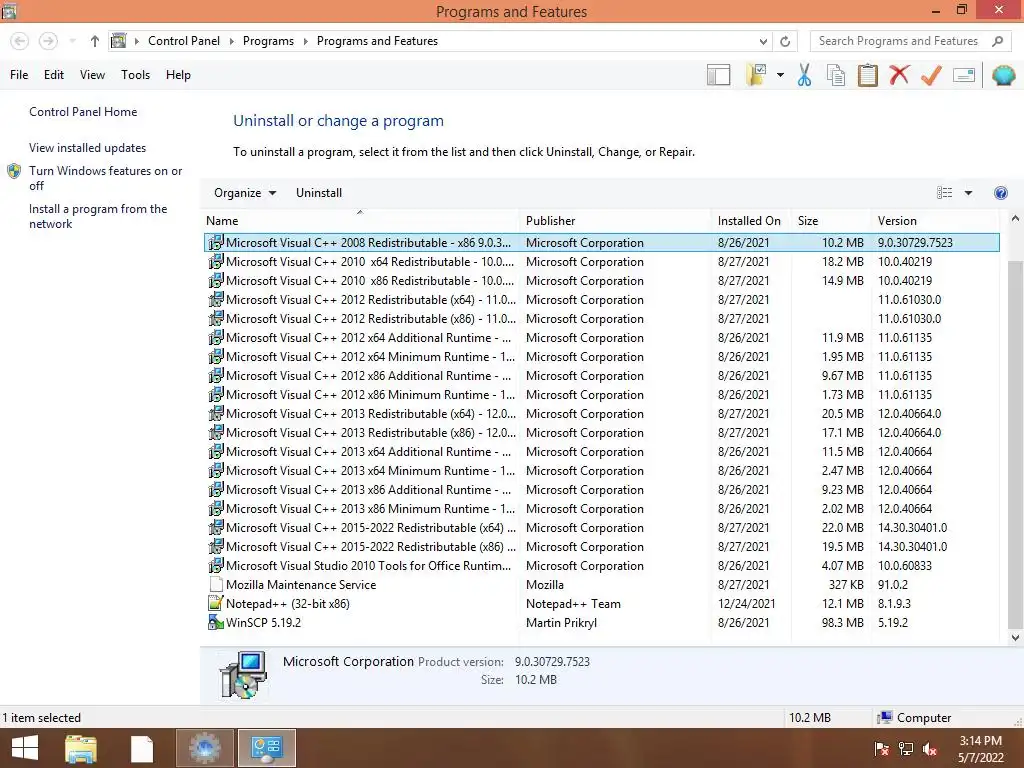The width and height of the screenshot is (1024, 768).
Task: Click the Back navigation arrow
Action: pyautogui.click(x=20, y=41)
